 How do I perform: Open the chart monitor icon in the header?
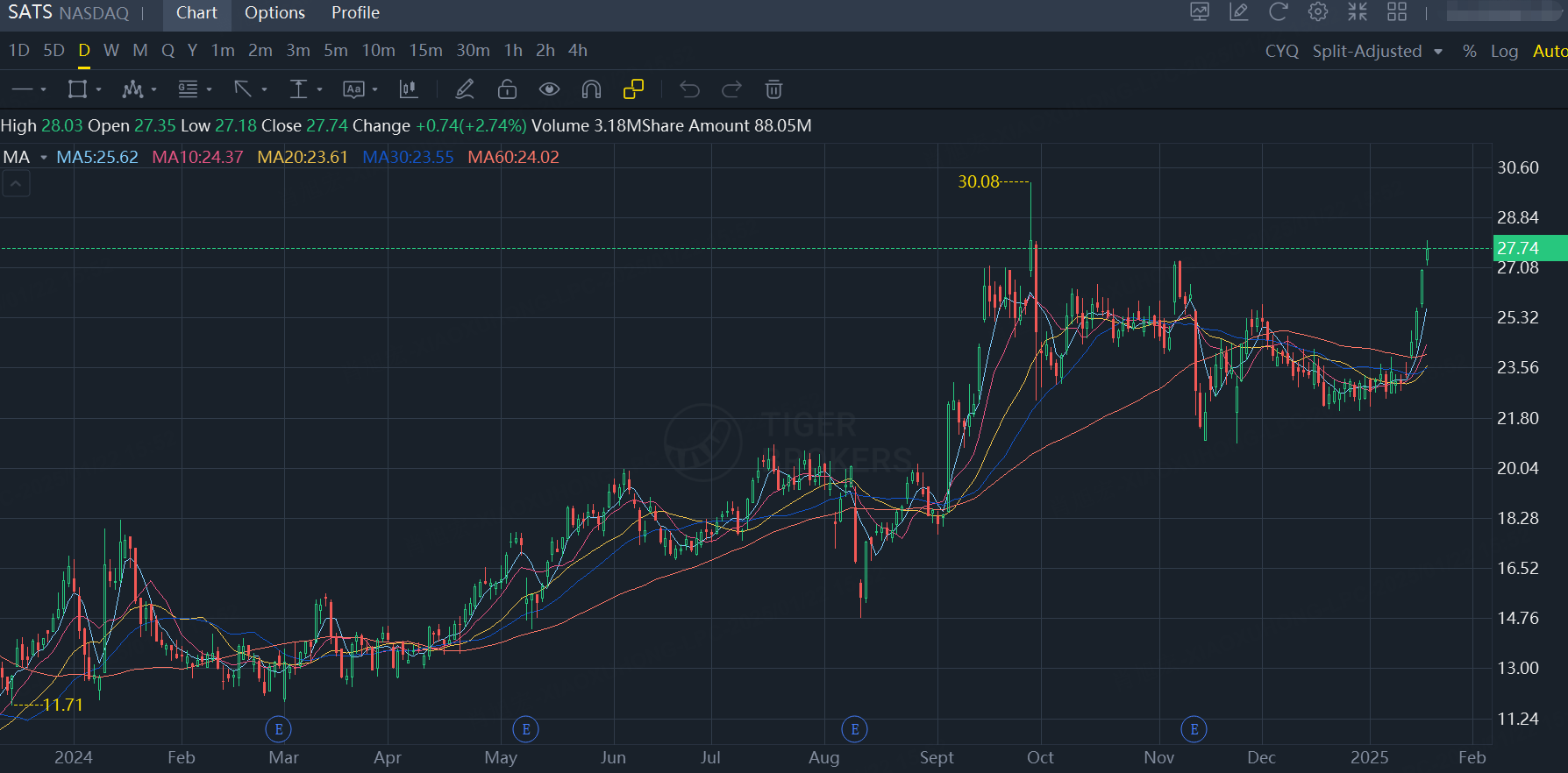[1200, 12]
